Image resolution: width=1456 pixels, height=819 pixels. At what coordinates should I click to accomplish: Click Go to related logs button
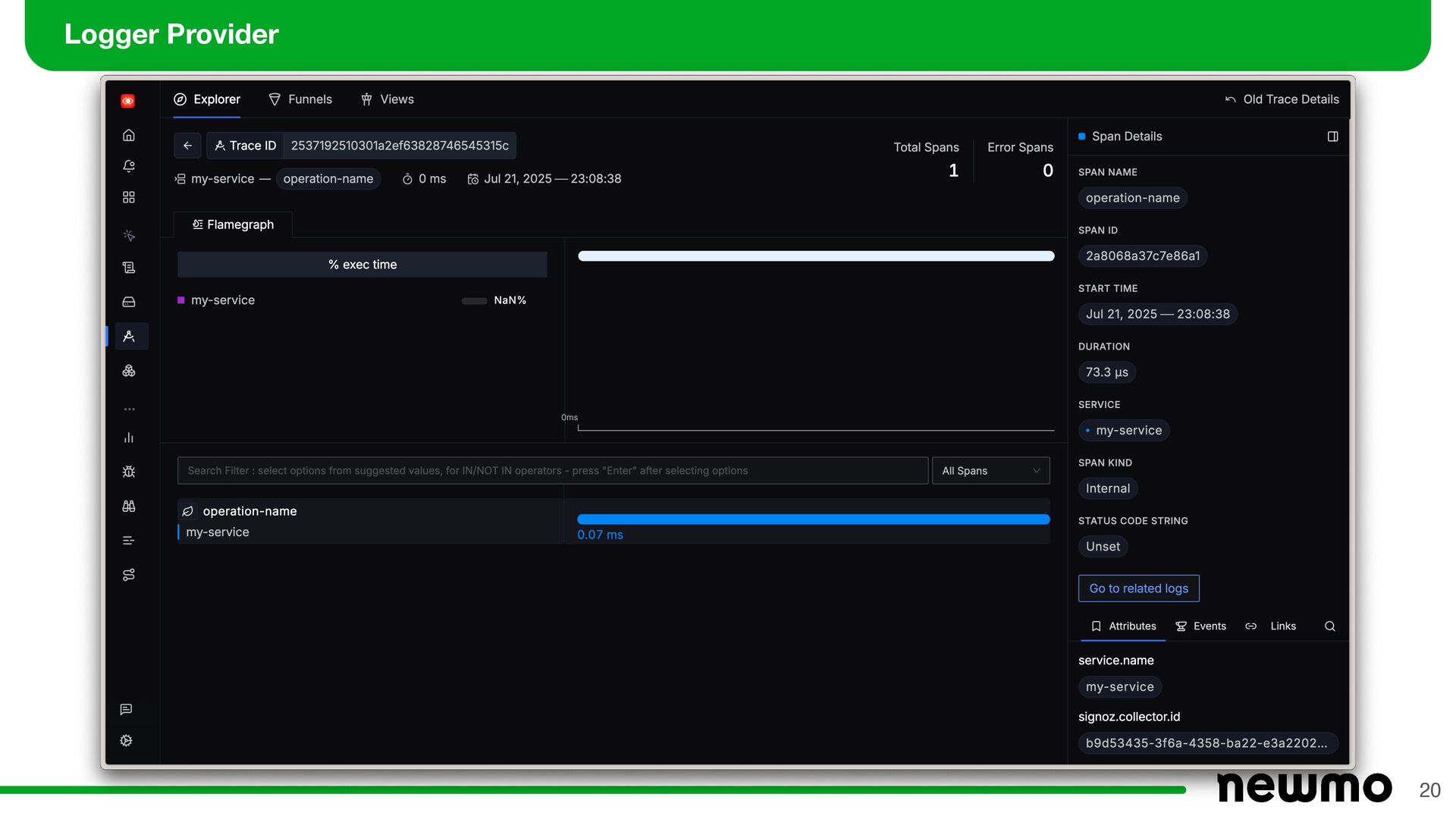[1138, 588]
